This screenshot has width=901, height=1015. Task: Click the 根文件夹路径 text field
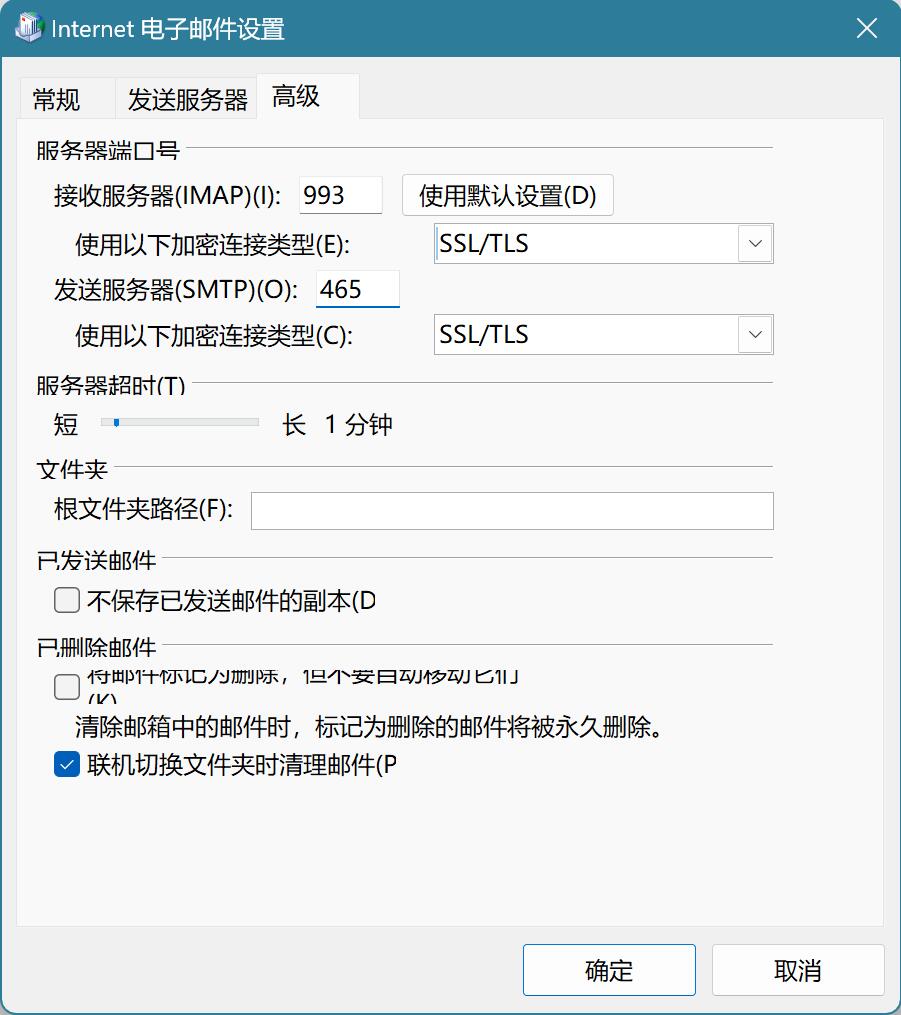point(512,510)
